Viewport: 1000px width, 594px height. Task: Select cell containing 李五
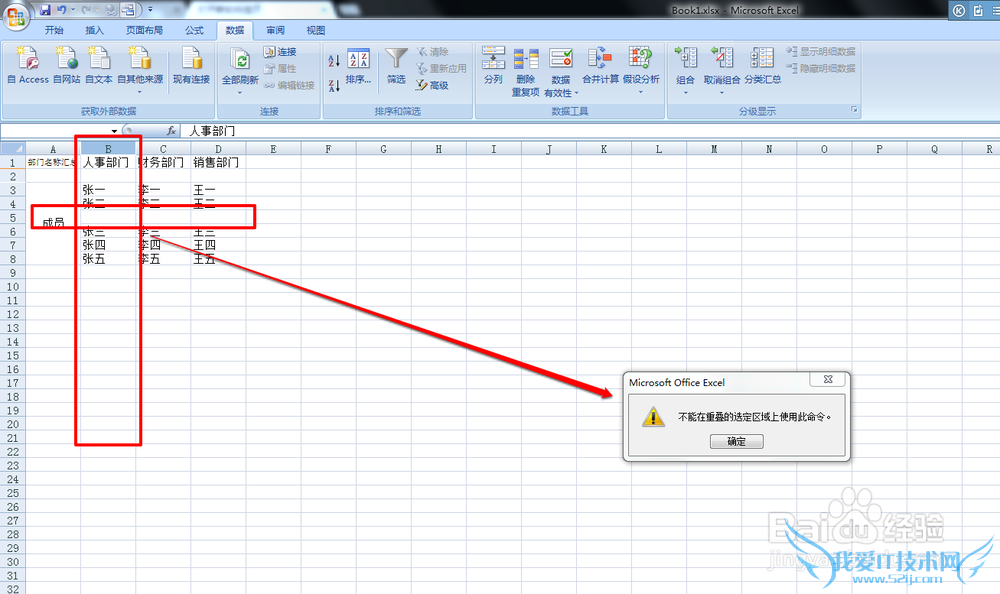[163, 259]
